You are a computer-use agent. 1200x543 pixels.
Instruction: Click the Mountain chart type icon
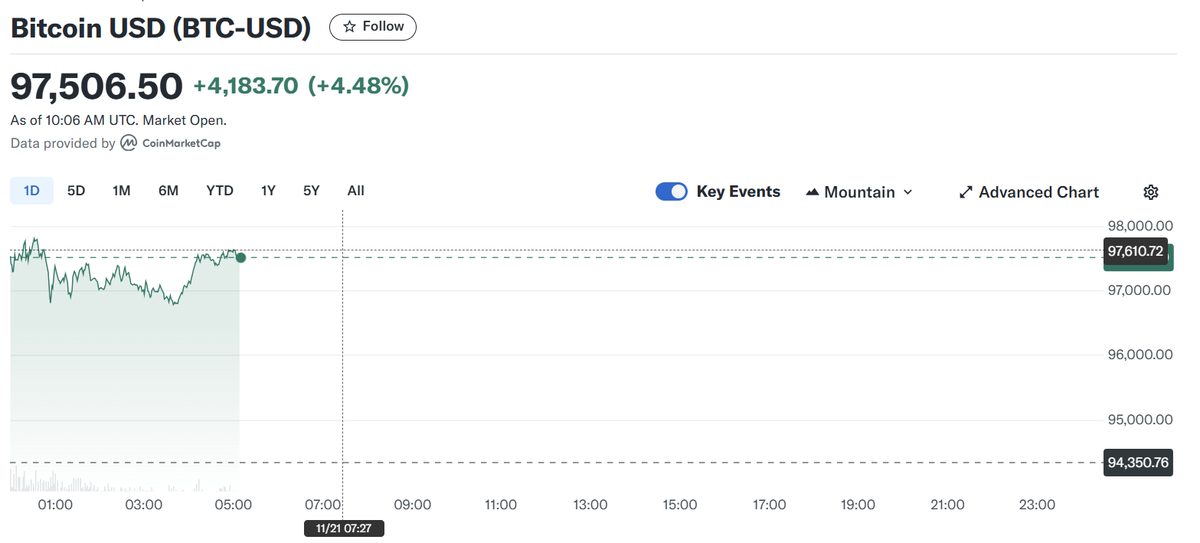(812, 192)
